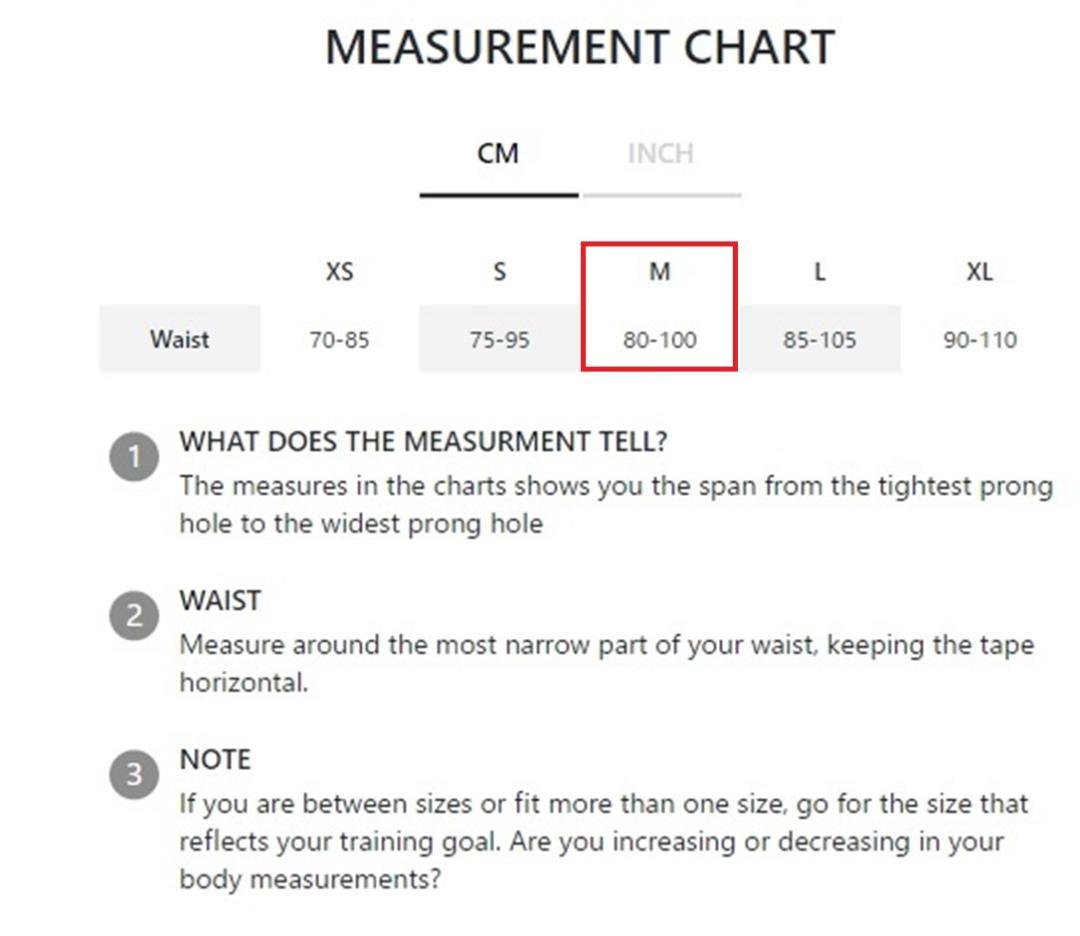Click the WAIST instruction heading
Image resolution: width=1080 pixels, height=936 pixels.
[x=220, y=601]
